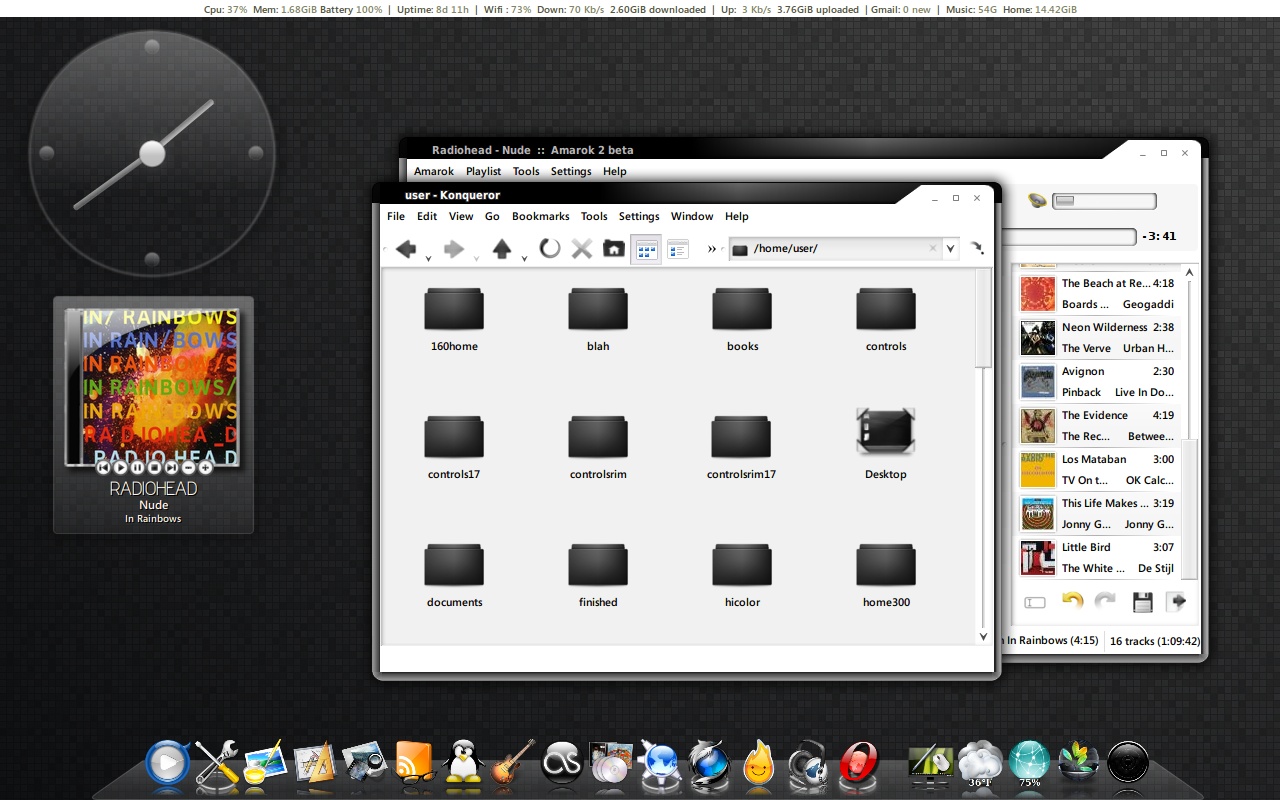Screen dimensions: 1280x800
Task: Open the Forward history dropdown arrow
Action: (x=476, y=259)
